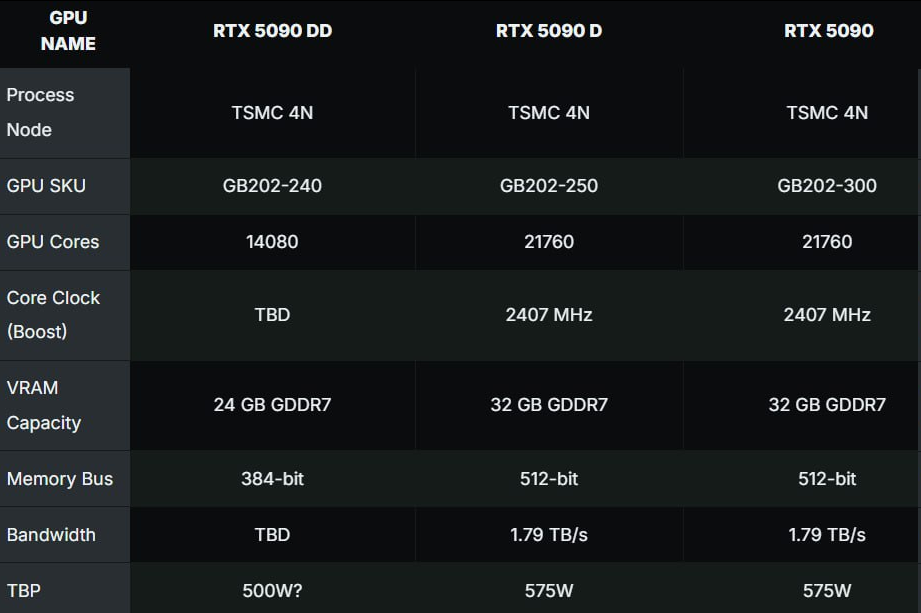Click the RTX 5090 DD column header
921x613 pixels.
273,31
